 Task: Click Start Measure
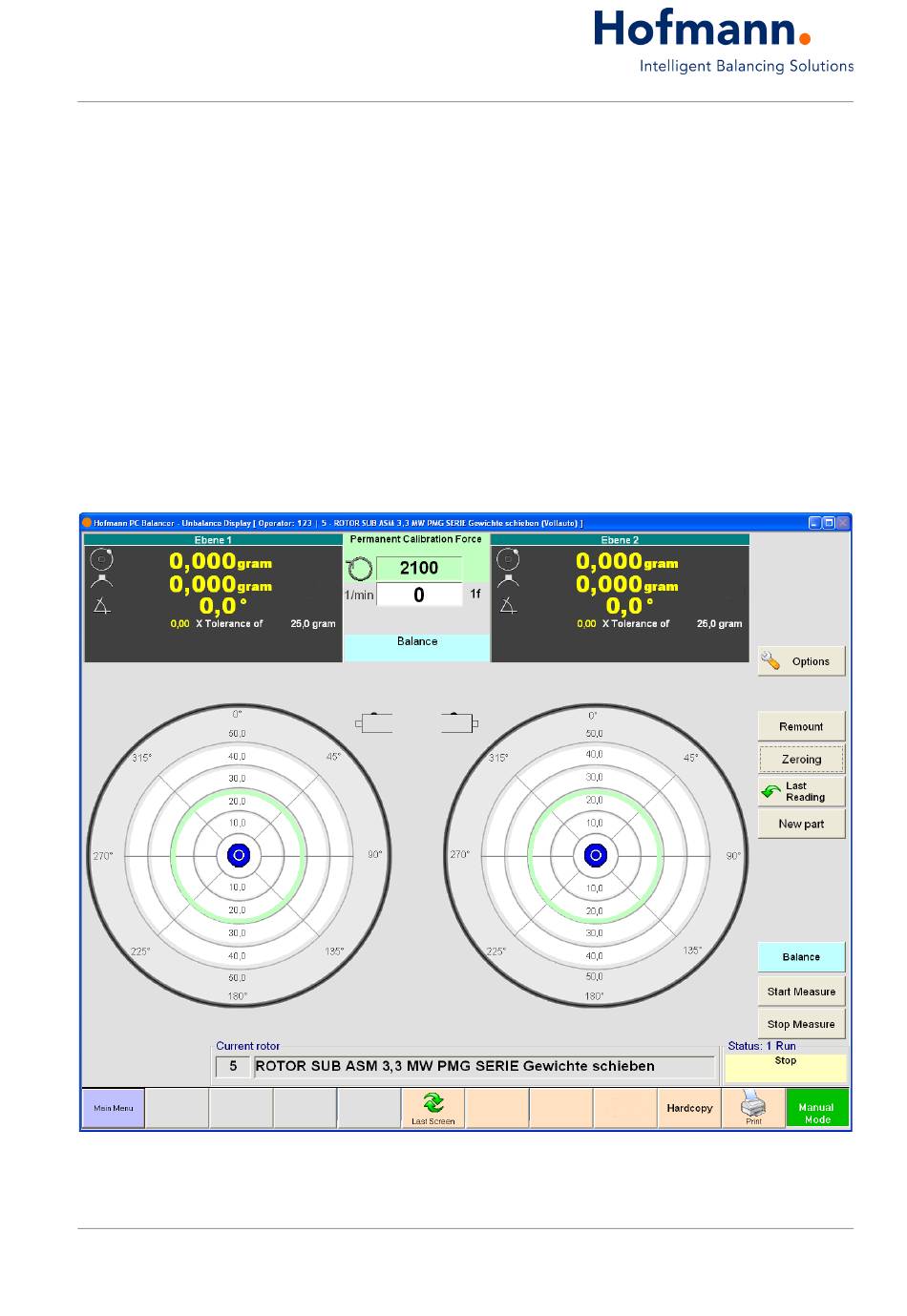pyautogui.click(x=801, y=991)
